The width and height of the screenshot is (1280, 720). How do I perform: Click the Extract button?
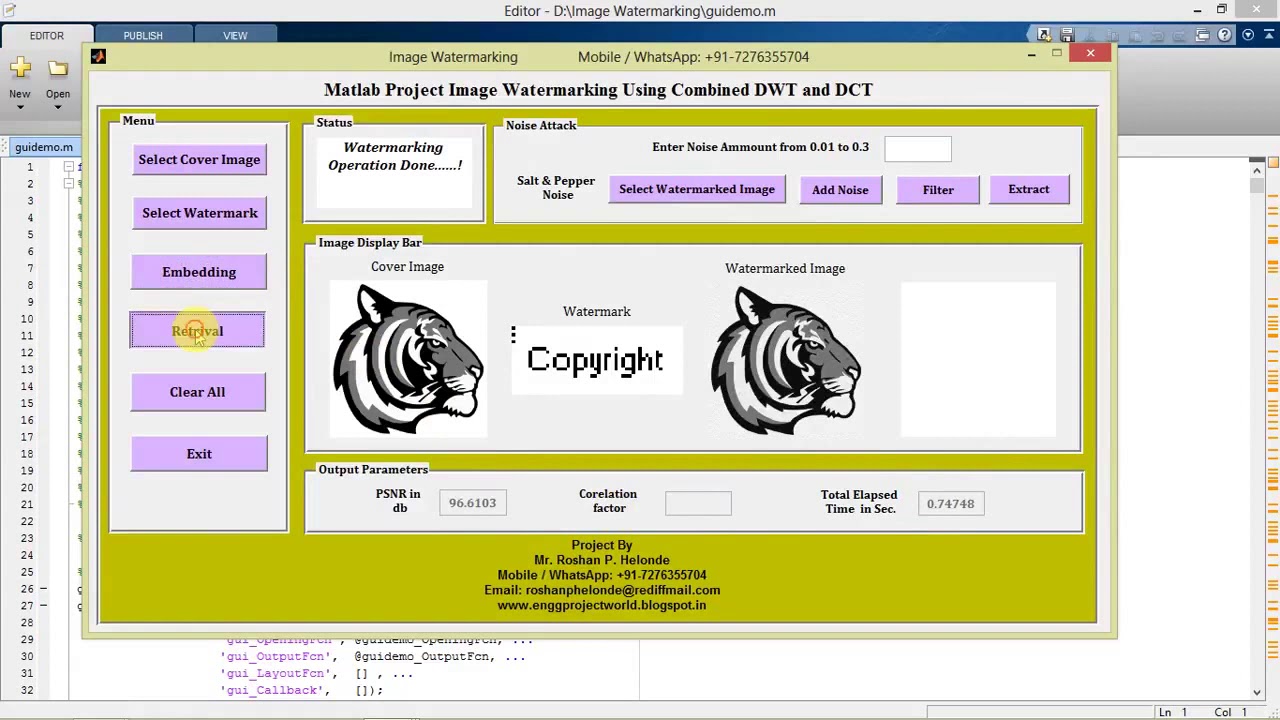(1029, 190)
